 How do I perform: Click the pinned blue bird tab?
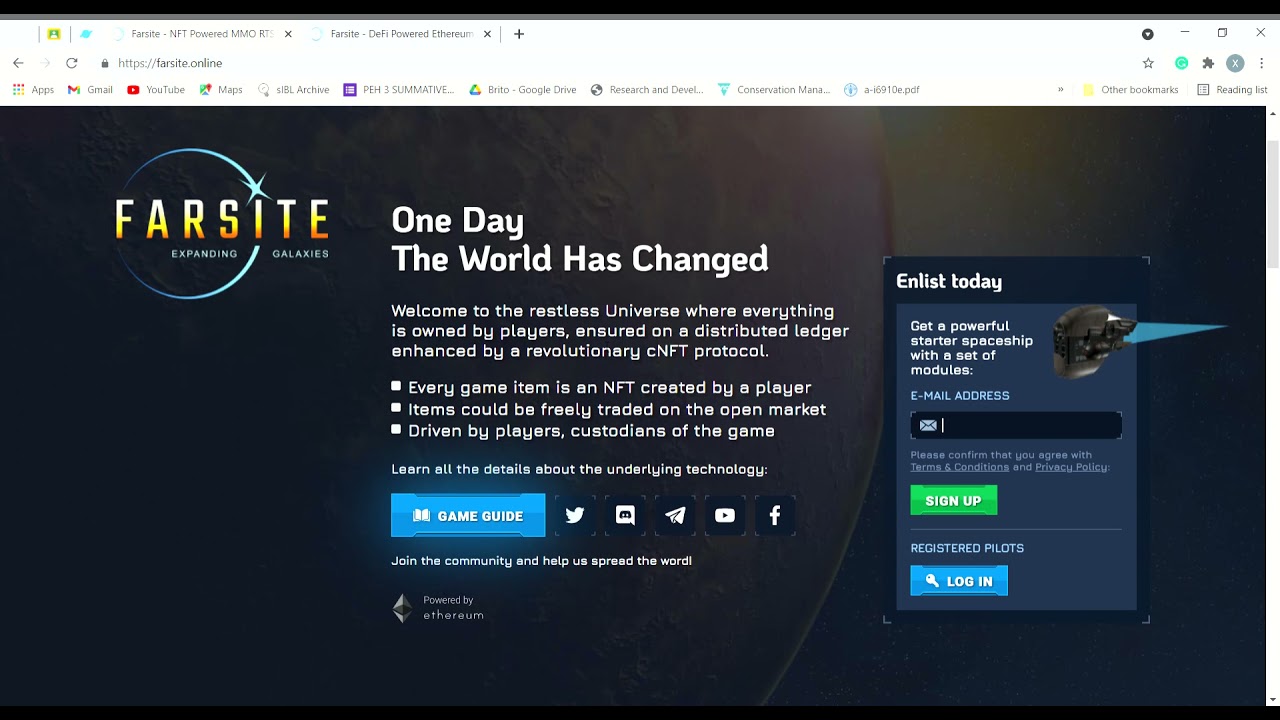coord(86,34)
